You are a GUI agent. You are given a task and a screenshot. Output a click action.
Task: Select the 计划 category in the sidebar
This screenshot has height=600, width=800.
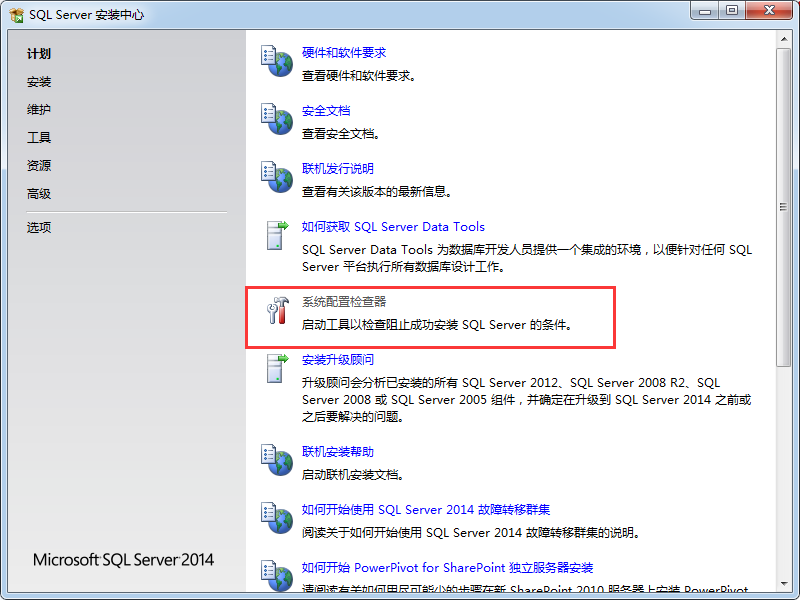(39, 54)
